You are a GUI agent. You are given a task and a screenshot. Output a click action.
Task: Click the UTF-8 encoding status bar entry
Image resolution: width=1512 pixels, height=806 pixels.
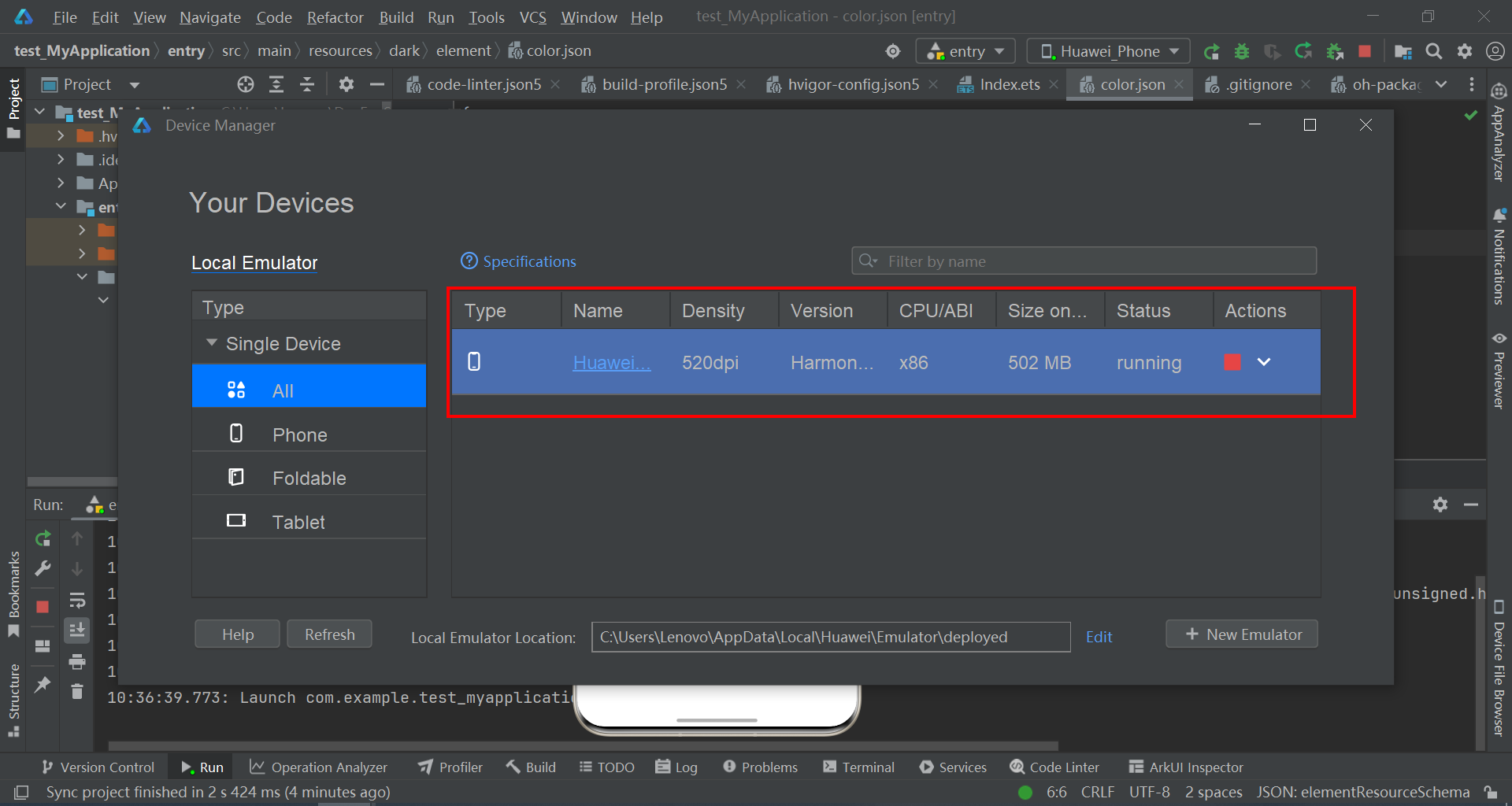pos(1149,793)
